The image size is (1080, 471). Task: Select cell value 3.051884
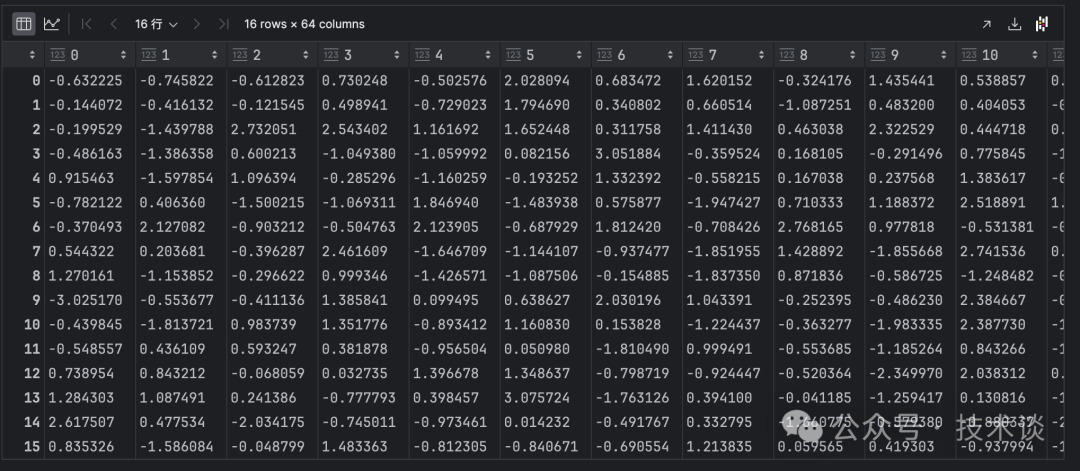628,154
